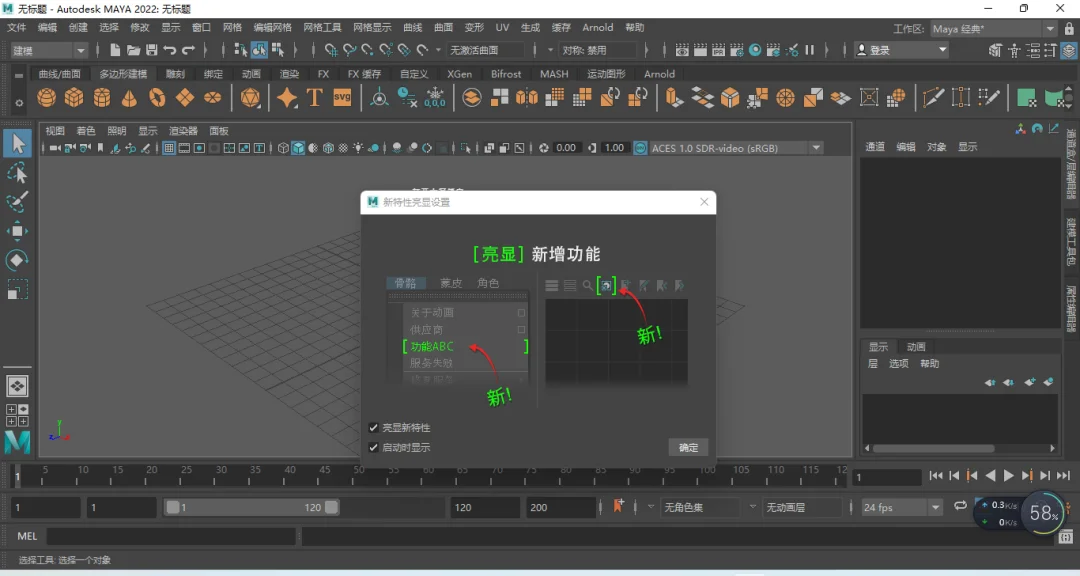The height and width of the screenshot is (576, 1080).
Task: Click the polygon Type text tool icon
Action: (x=315, y=98)
